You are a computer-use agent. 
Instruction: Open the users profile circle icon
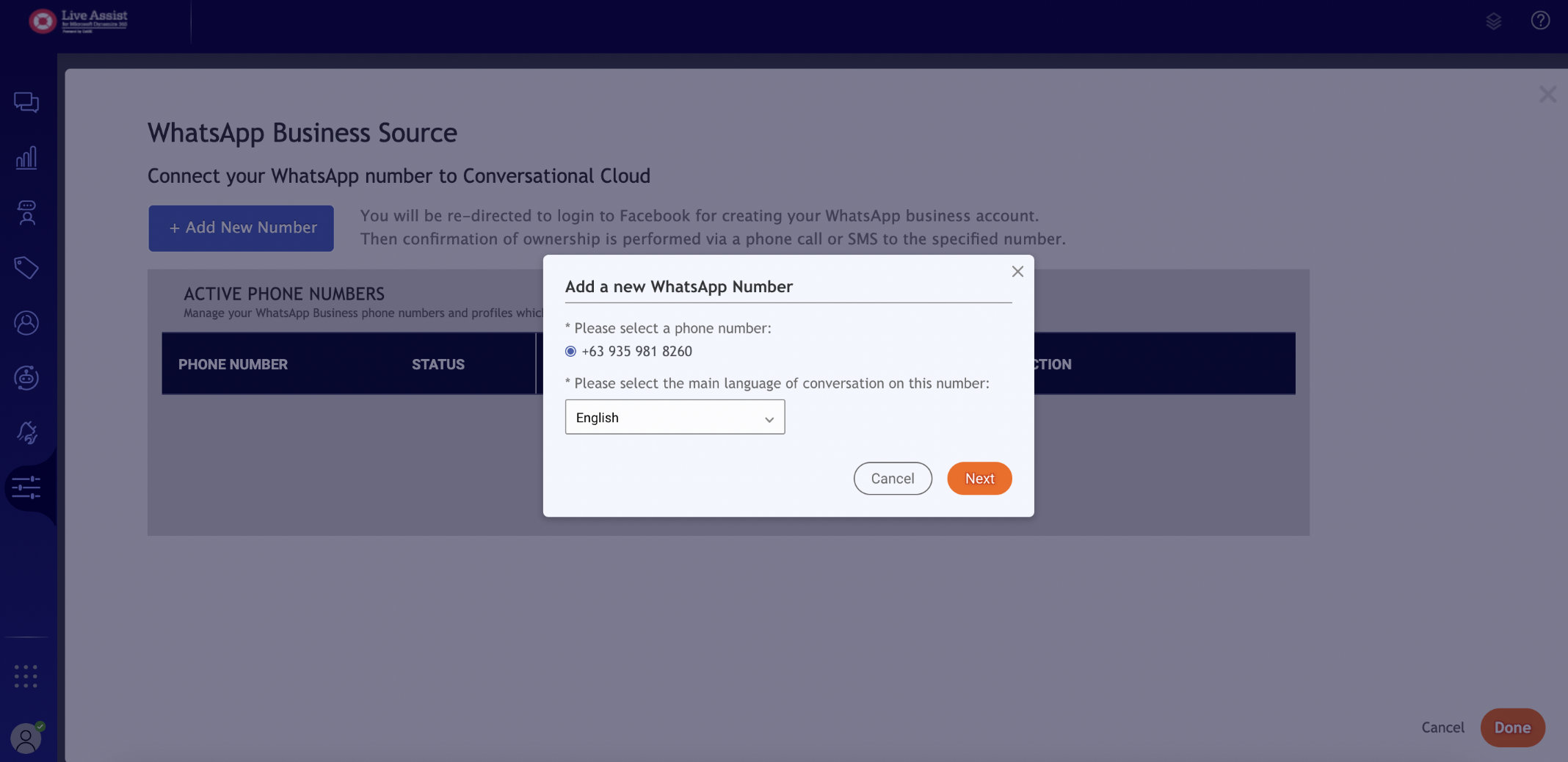[26, 322]
